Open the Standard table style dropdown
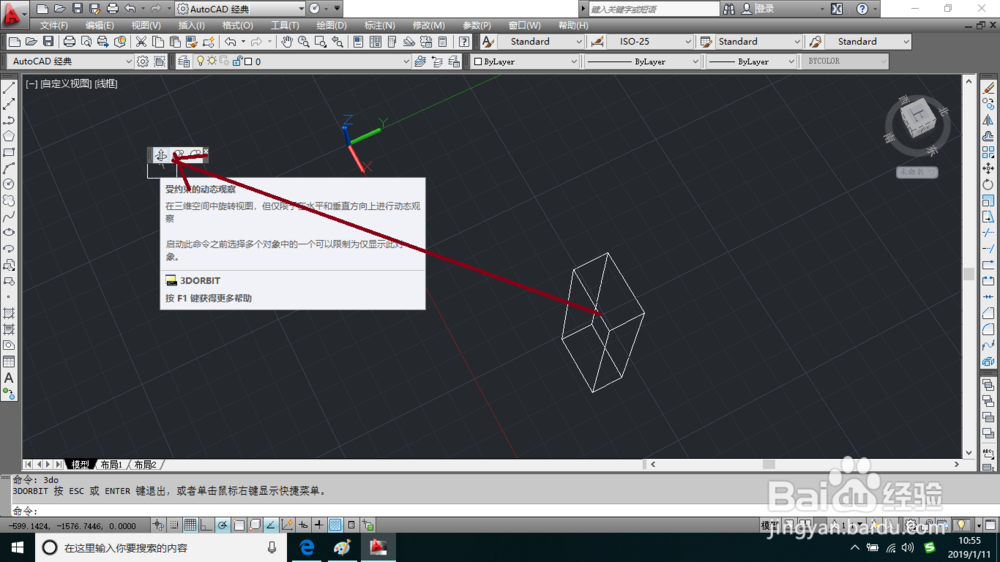 [x=758, y=41]
